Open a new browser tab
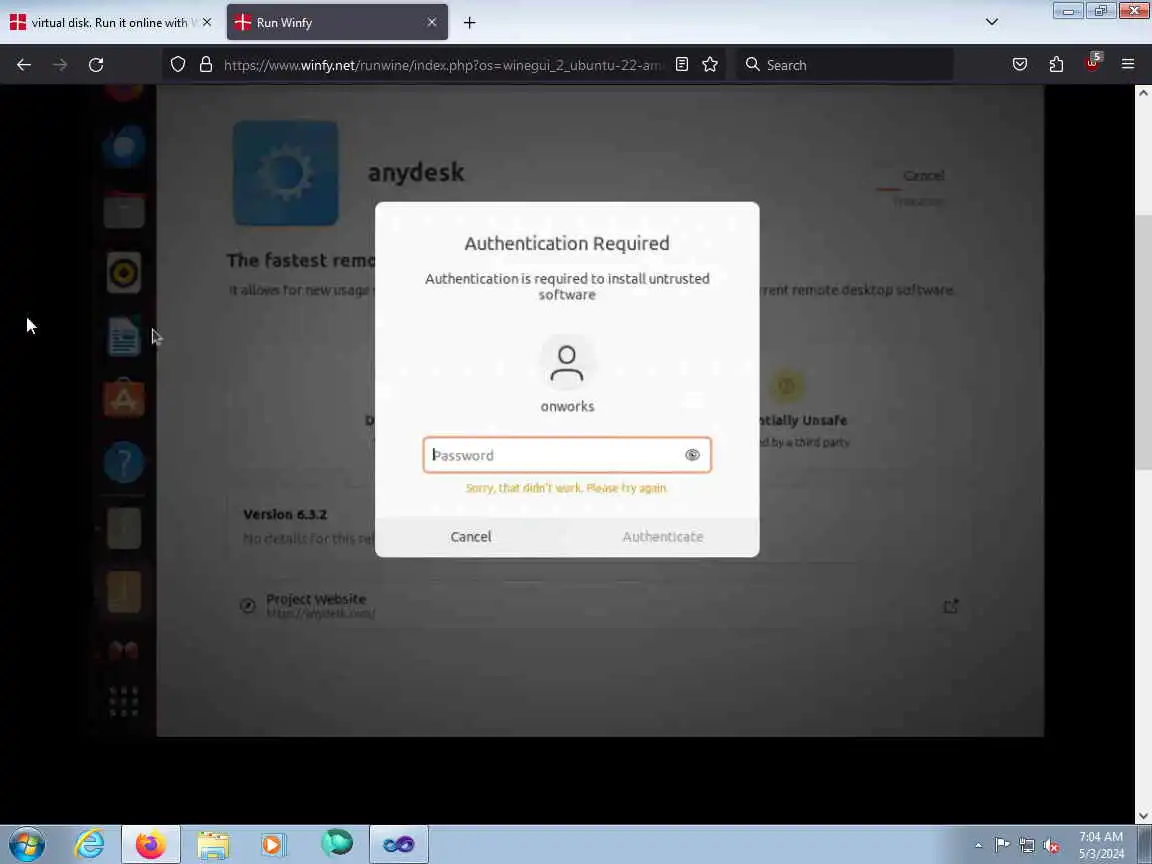 click(x=469, y=23)
